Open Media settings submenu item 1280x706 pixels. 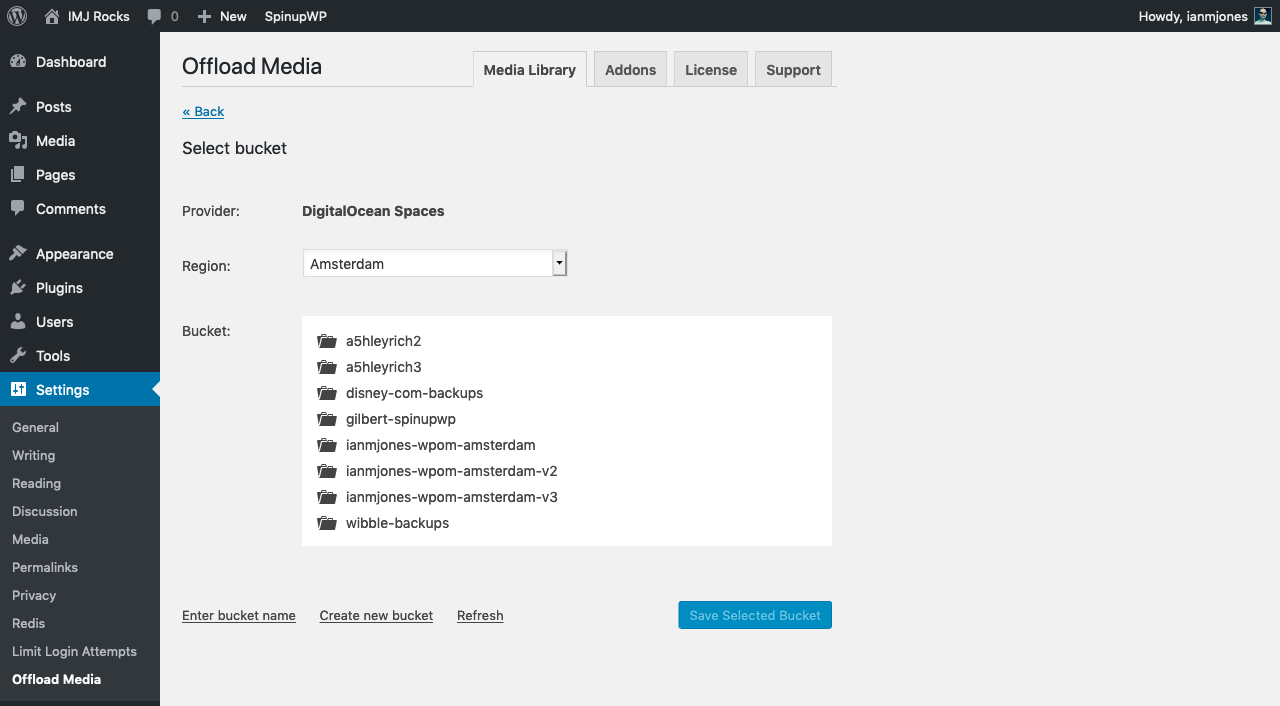point(30,539)
